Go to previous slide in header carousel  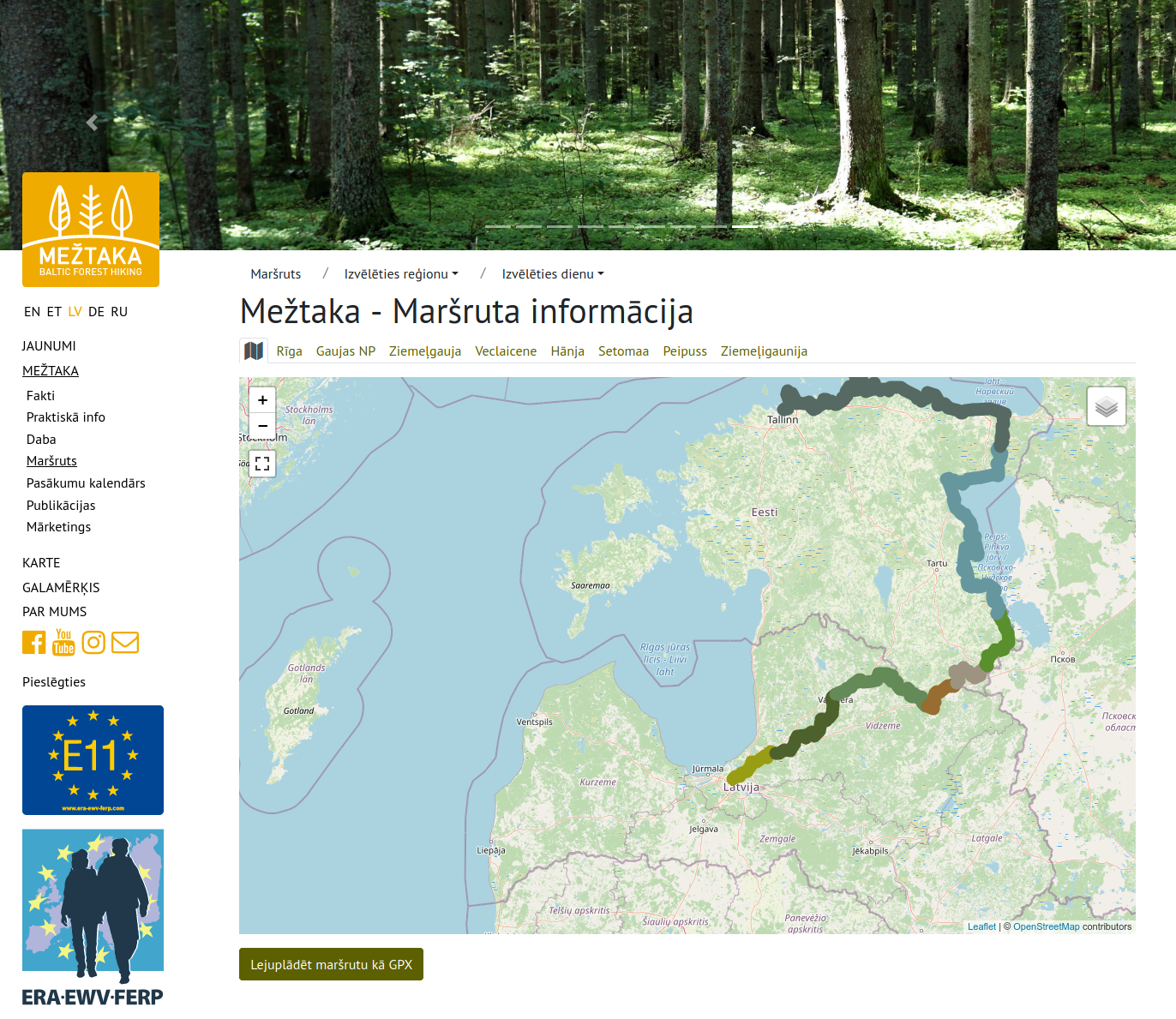coord(92,123)
